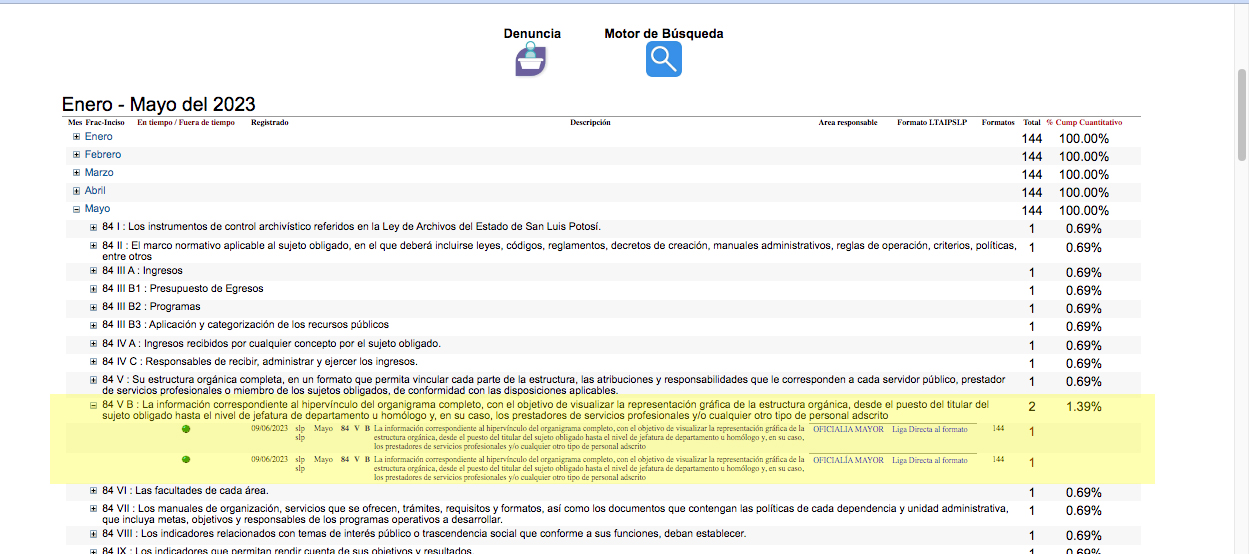Click the Motor de Búsqueda label

click(664, 33)
